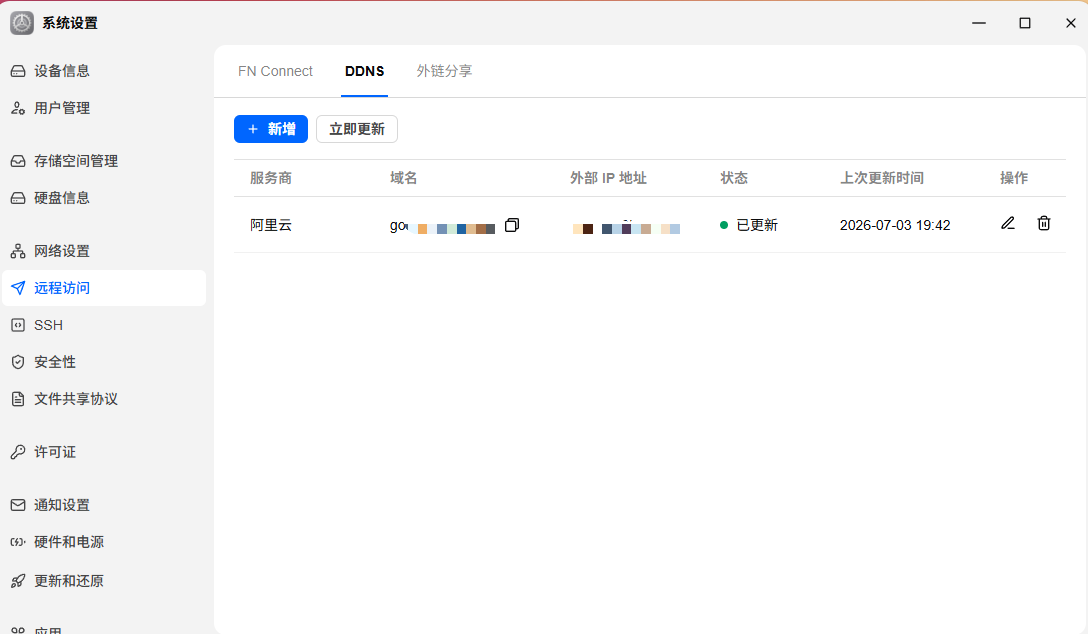The height and width of the screenshot is (634, 1088).
Task: Click the 服务商 column header
Action: tap(271, 178)
